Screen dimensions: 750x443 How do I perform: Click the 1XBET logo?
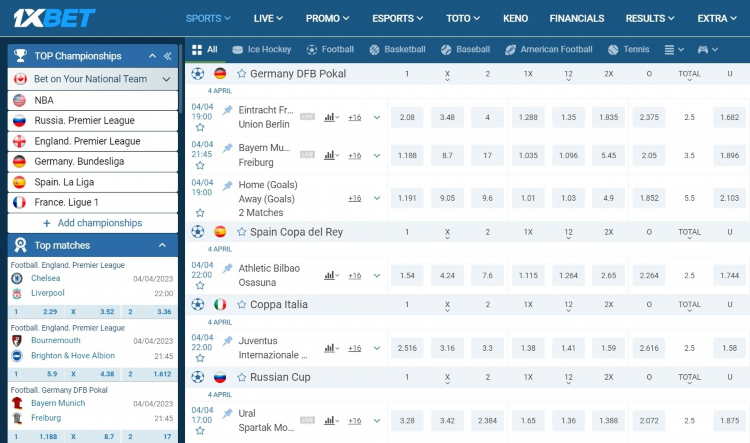pos(54,18)
